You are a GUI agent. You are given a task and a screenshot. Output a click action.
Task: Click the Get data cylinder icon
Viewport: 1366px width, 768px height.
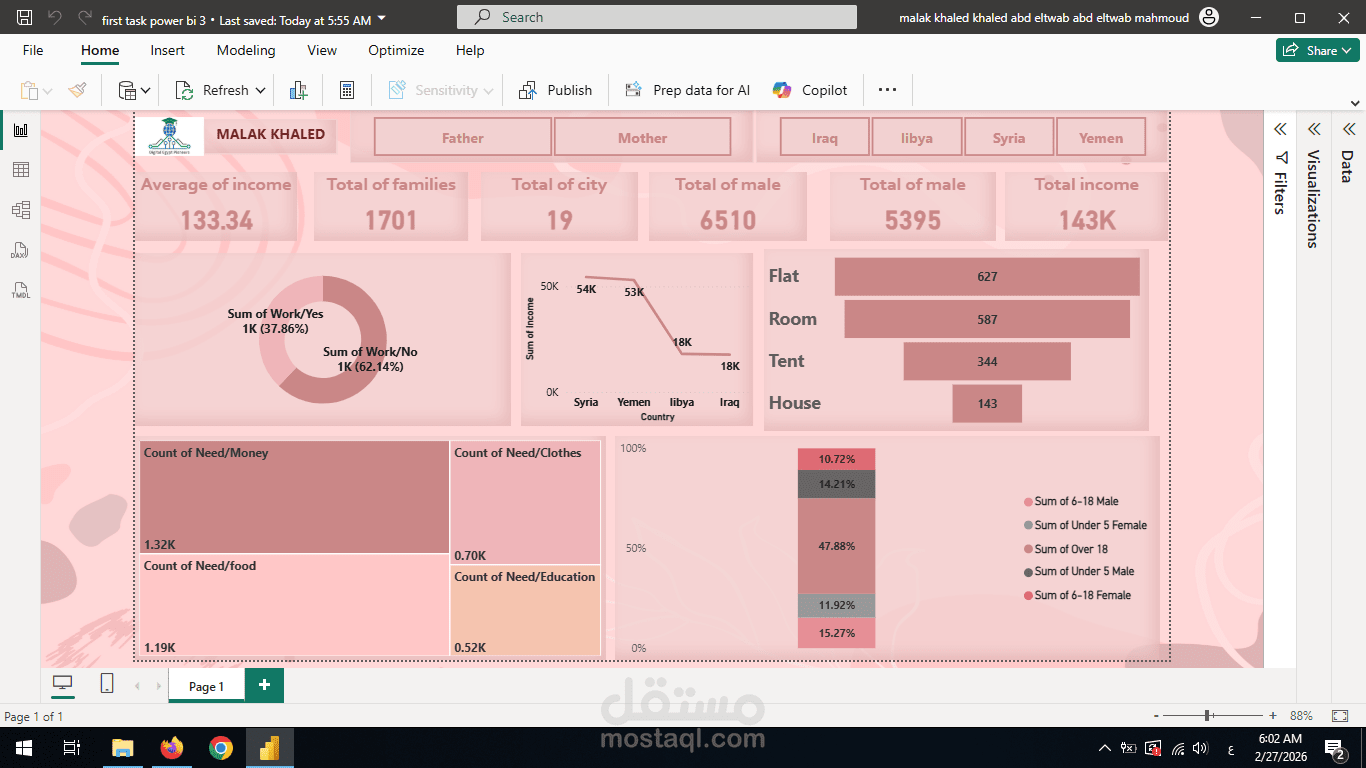point(127,90)
